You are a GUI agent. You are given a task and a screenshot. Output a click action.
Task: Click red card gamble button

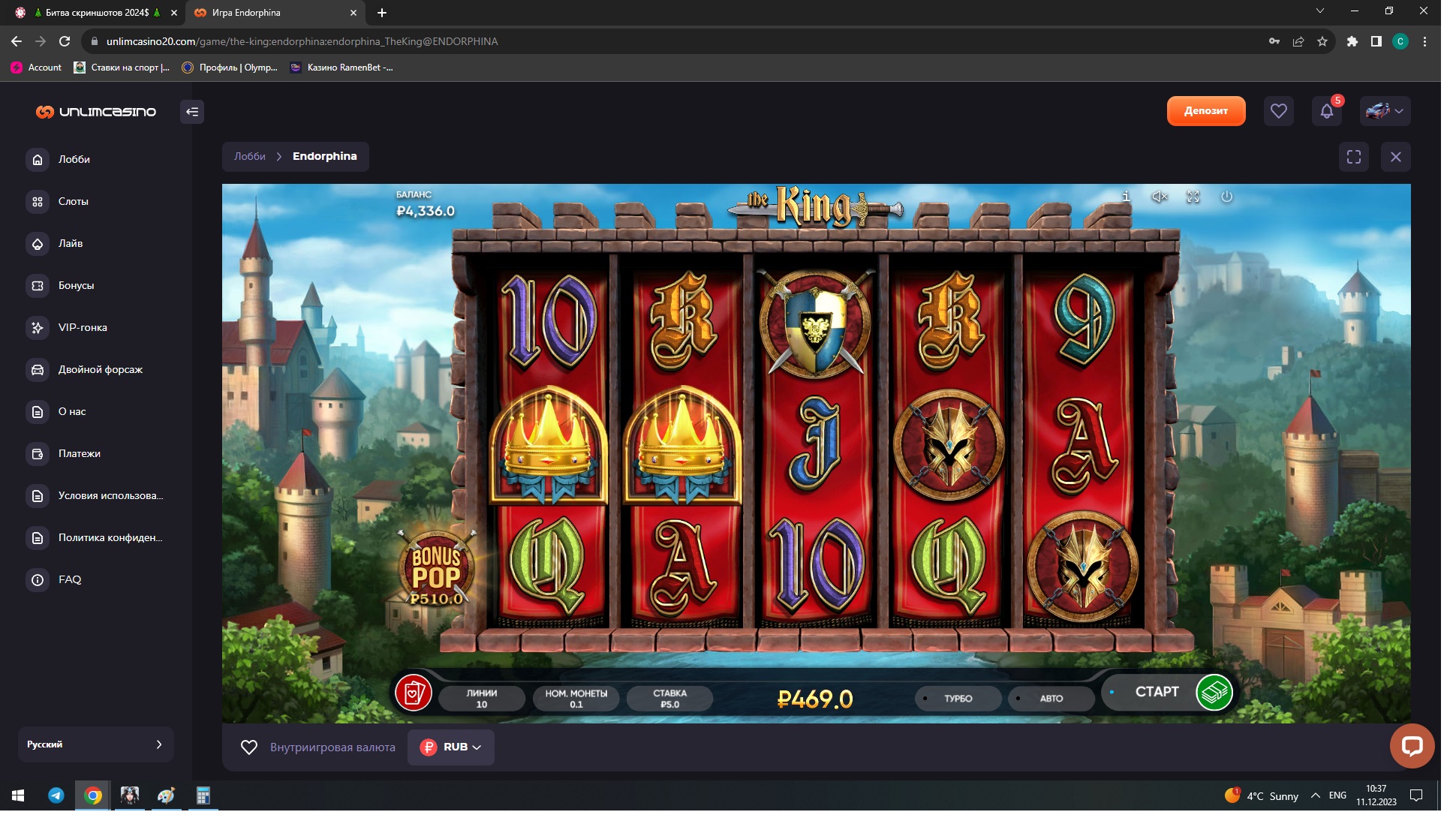413,693
